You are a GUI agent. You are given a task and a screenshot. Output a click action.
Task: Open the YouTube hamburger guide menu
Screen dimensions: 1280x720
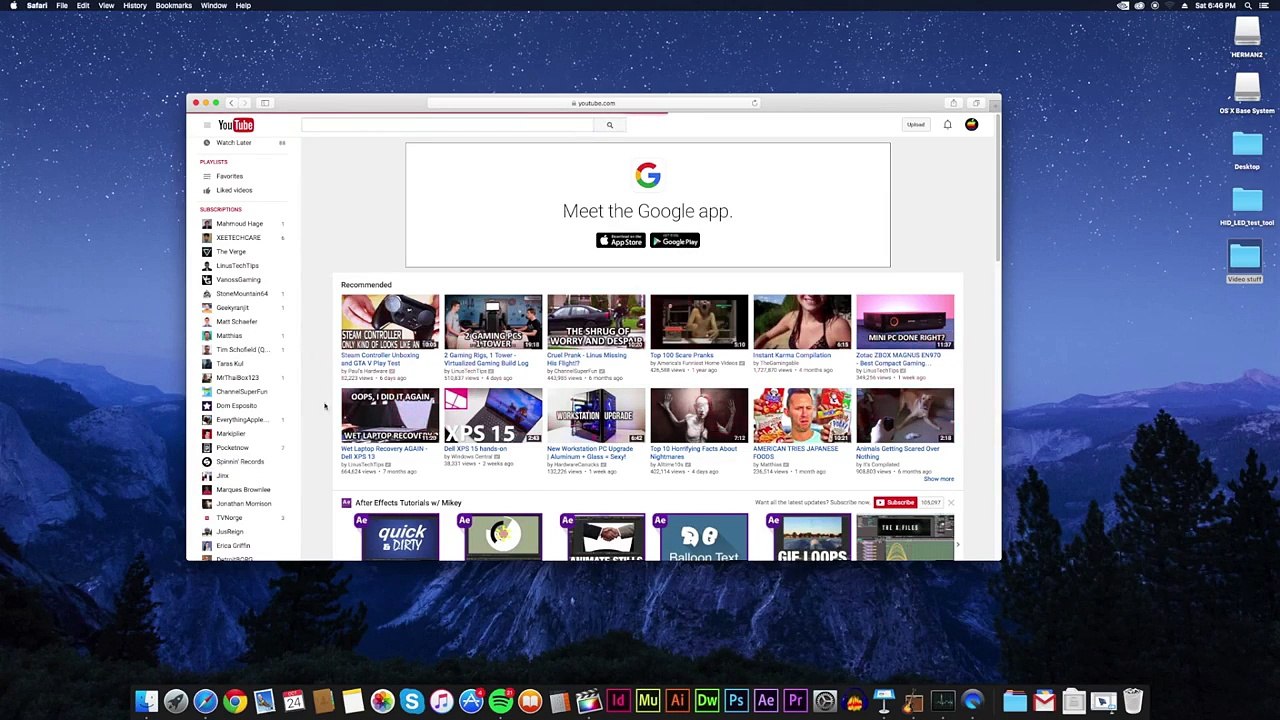[207, 125]
